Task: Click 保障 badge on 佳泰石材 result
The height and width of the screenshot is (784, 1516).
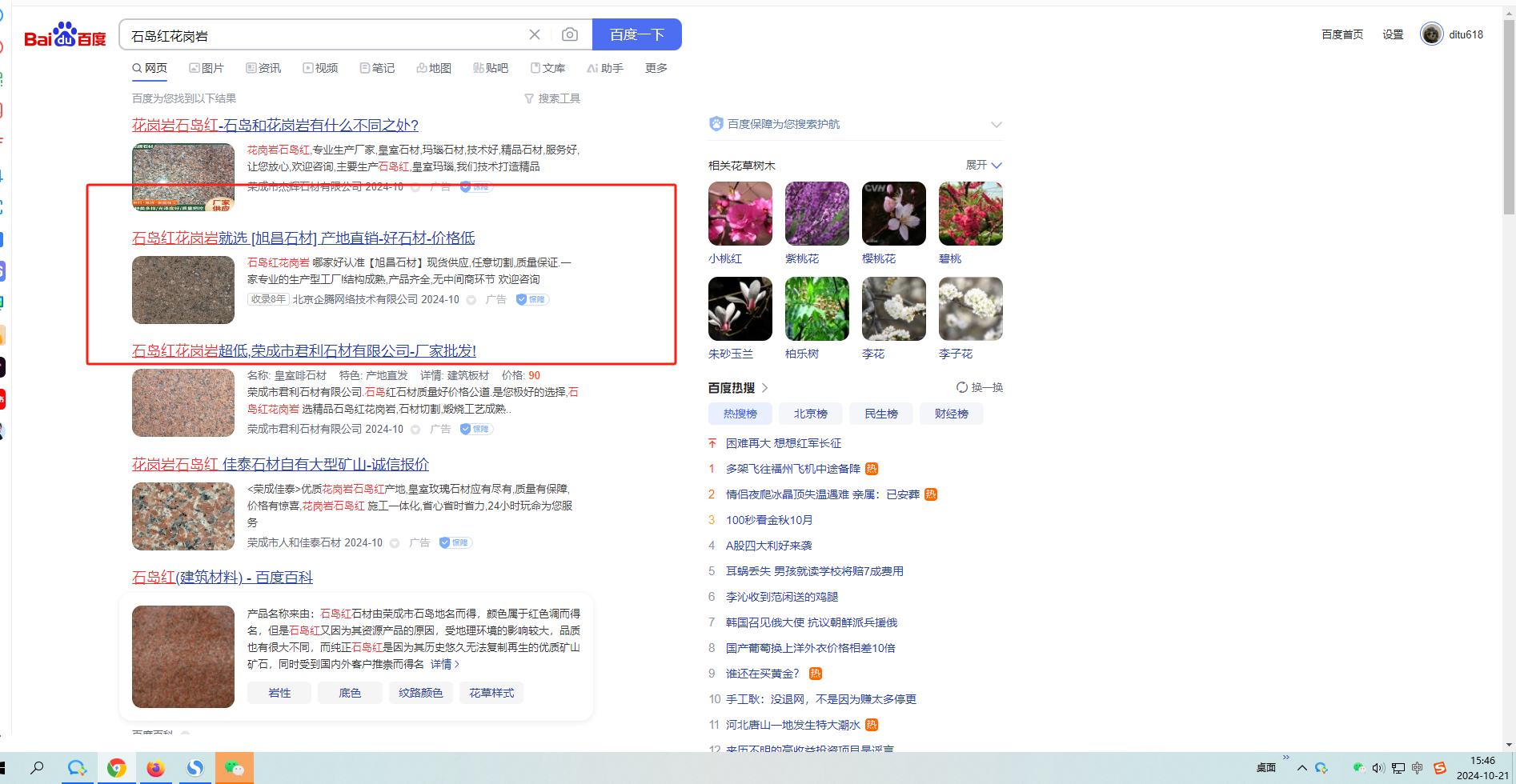Action: point(455,543)
